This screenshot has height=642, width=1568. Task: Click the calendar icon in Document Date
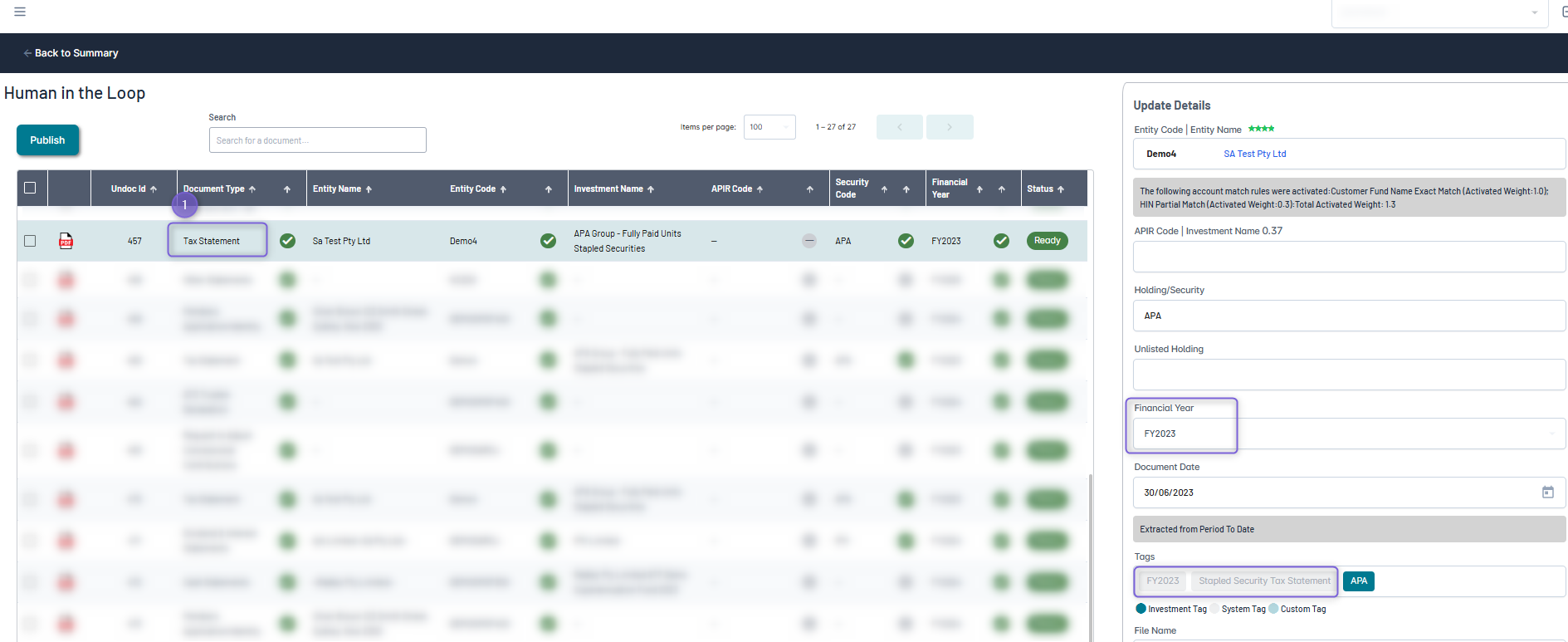[x=1547, y=493]
